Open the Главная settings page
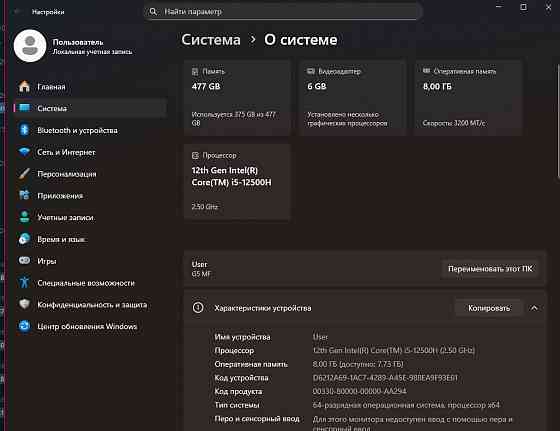Screen dimensions: 560x431 click(x=90, y=86)
